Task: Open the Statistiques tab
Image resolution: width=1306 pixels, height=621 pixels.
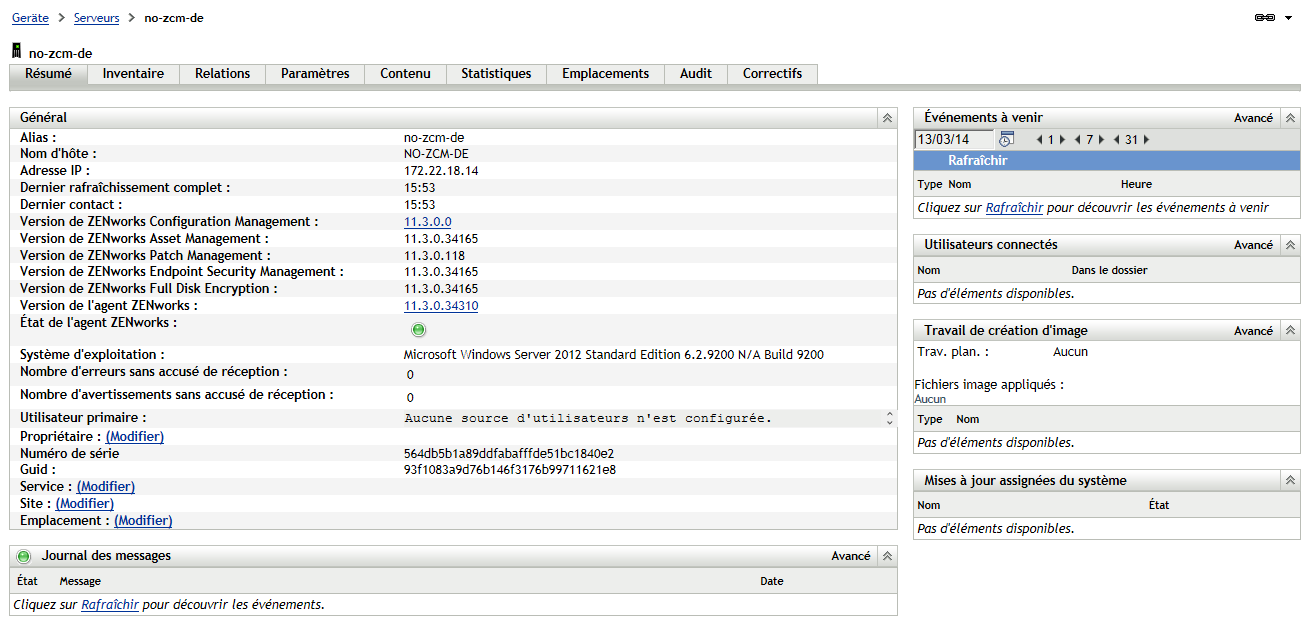Action: (x=496, y=74)
